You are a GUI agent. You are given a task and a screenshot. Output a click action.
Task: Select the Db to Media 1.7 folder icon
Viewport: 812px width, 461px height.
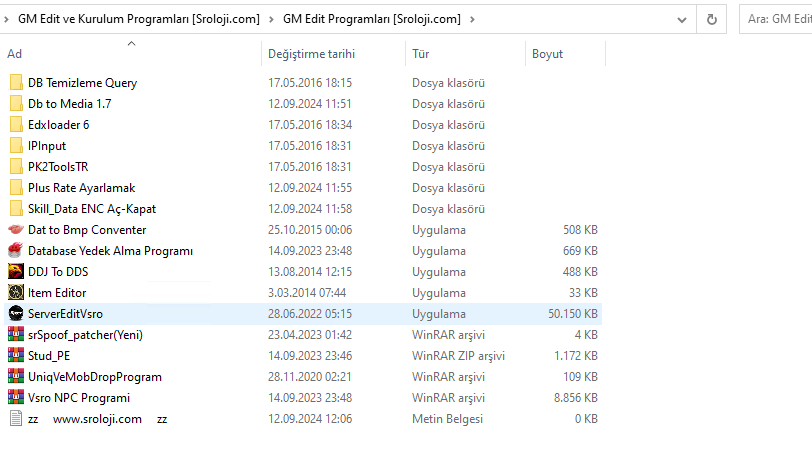pos(16,104)
